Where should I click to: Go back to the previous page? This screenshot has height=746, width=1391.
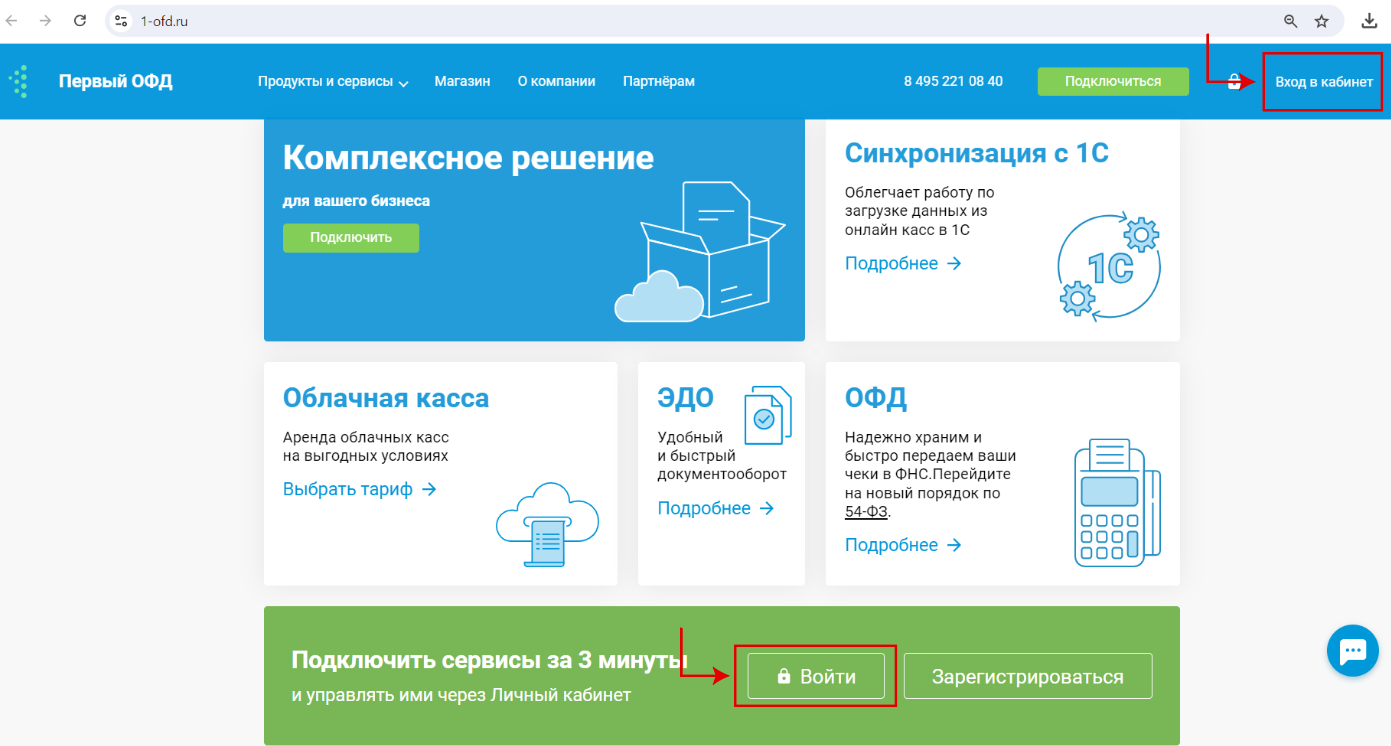tap(12, 20)
